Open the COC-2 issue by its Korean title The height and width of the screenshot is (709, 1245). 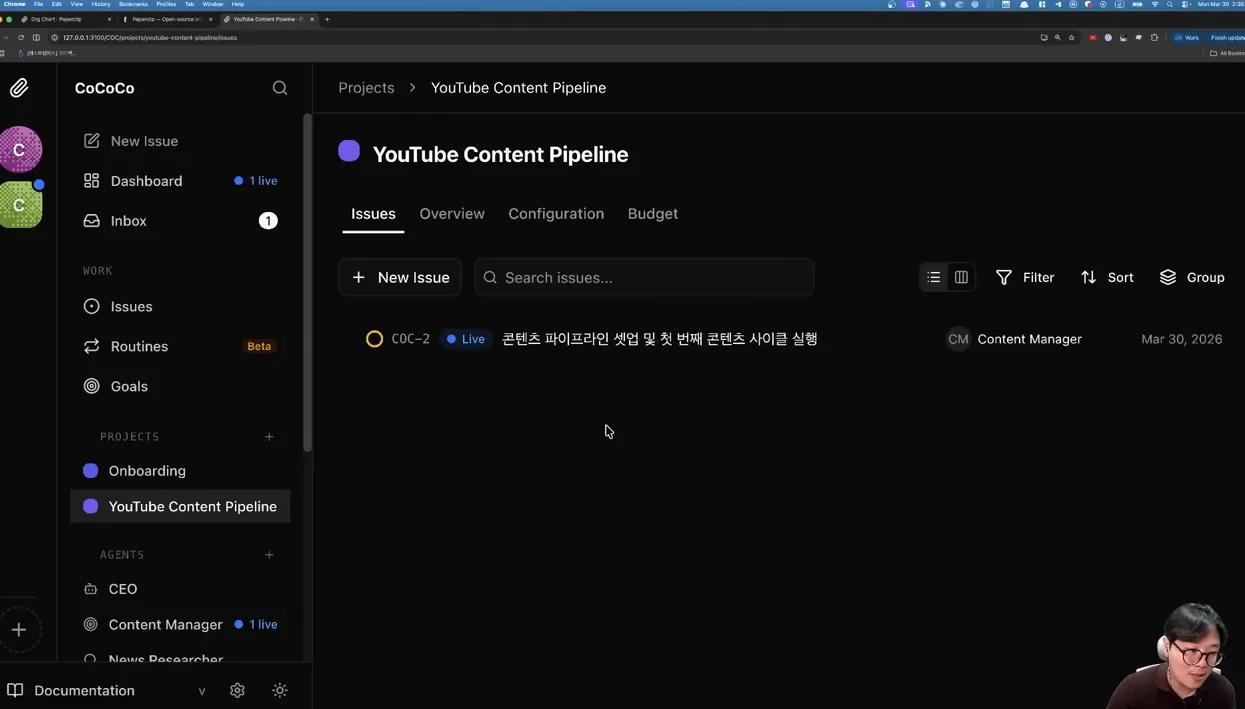click(x=660, y=339)
